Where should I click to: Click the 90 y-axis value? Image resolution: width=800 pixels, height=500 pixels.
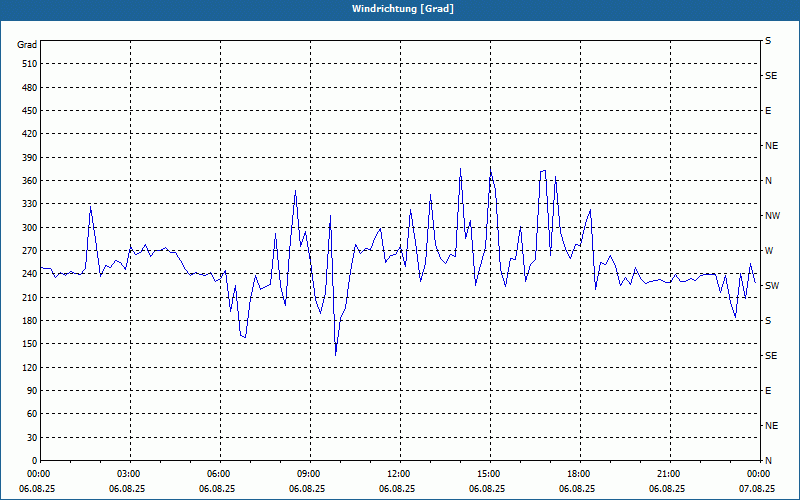(x=32, y=391)
